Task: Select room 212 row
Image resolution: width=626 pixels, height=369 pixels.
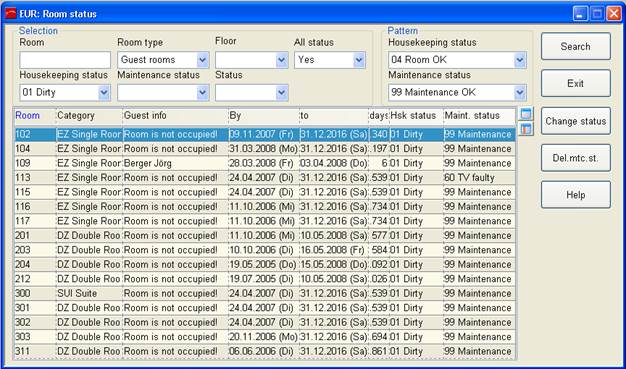Action: (265, 279)
